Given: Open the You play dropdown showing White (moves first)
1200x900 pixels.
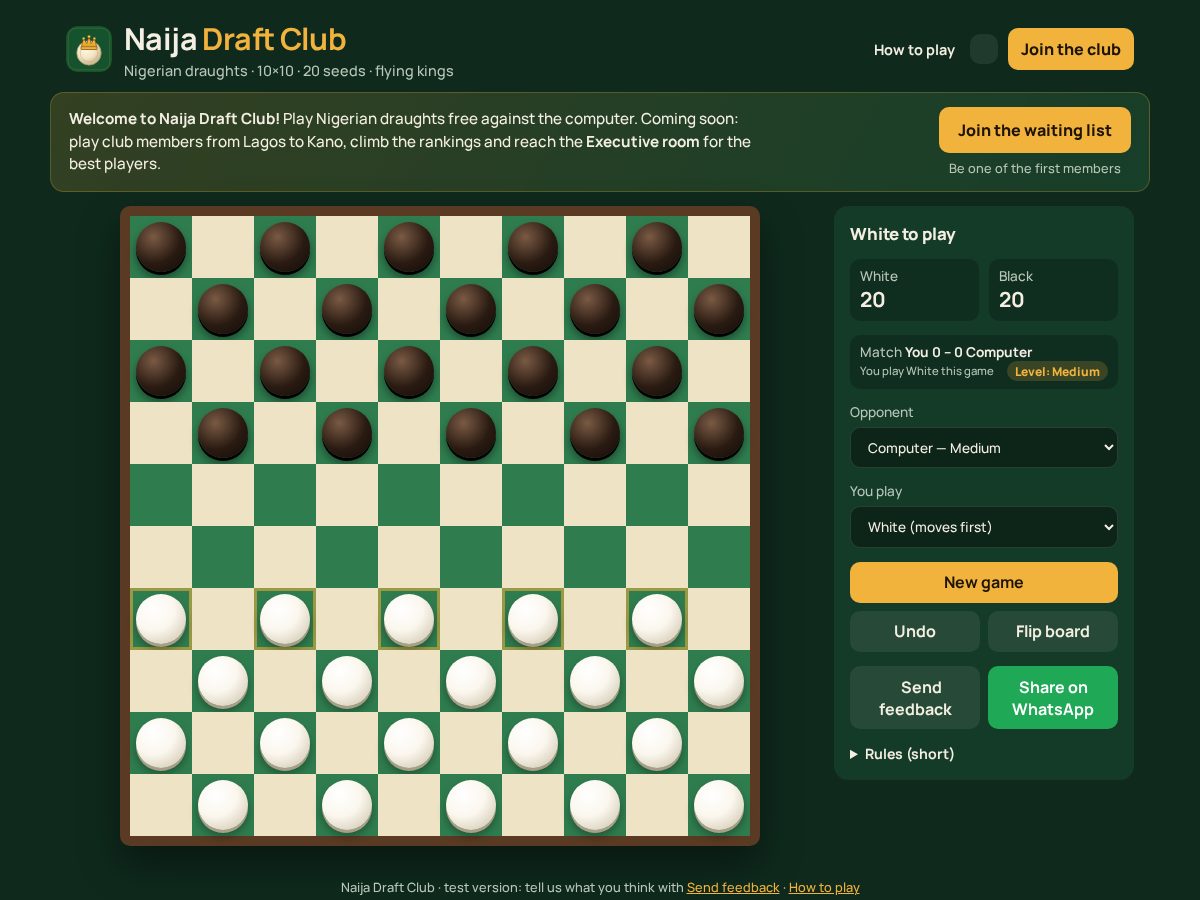Looking at the screenshot, I should (984, 527).
